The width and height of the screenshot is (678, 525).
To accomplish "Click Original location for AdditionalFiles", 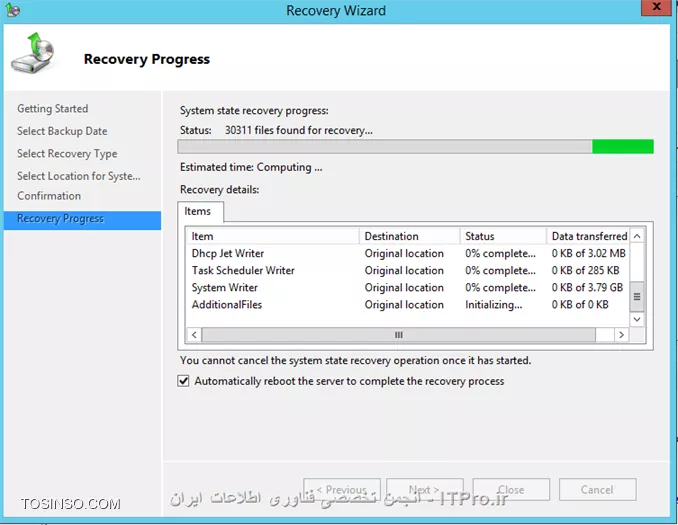I will tap(404, 304).
